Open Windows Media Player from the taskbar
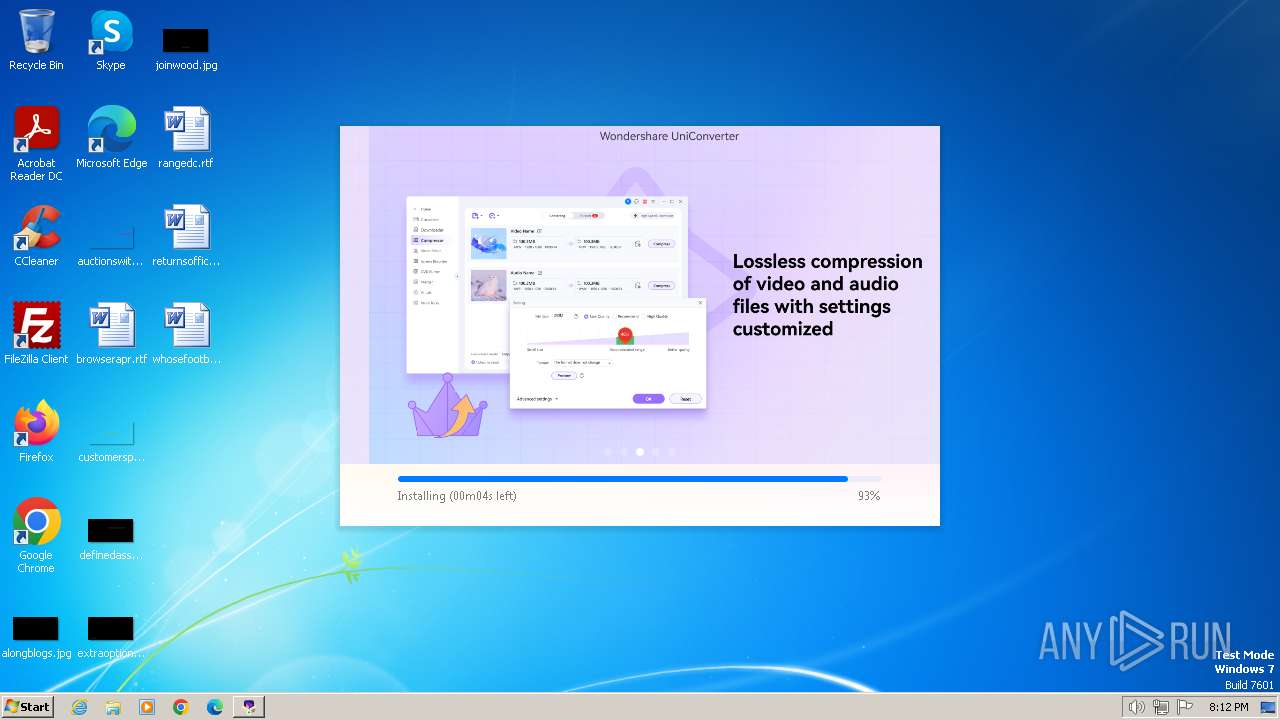1280x720 pixels. point(147,707)
